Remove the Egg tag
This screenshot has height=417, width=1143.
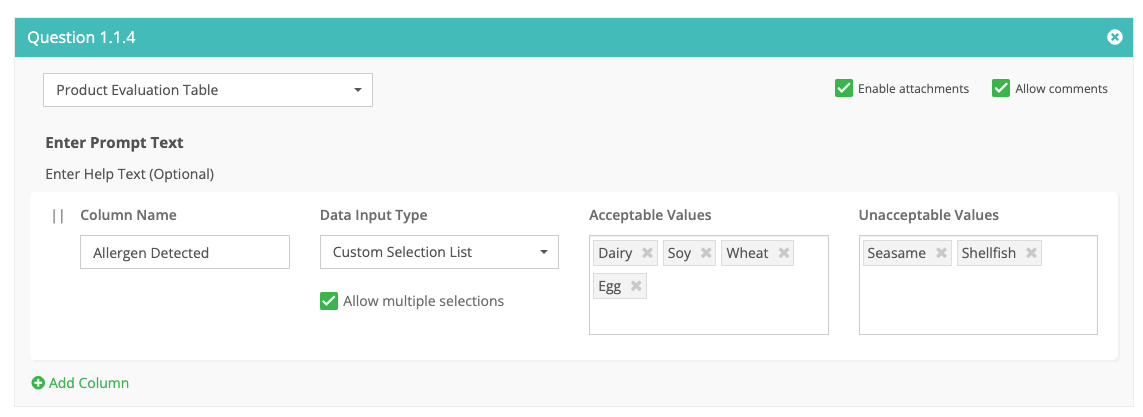[x=636, y=286]
